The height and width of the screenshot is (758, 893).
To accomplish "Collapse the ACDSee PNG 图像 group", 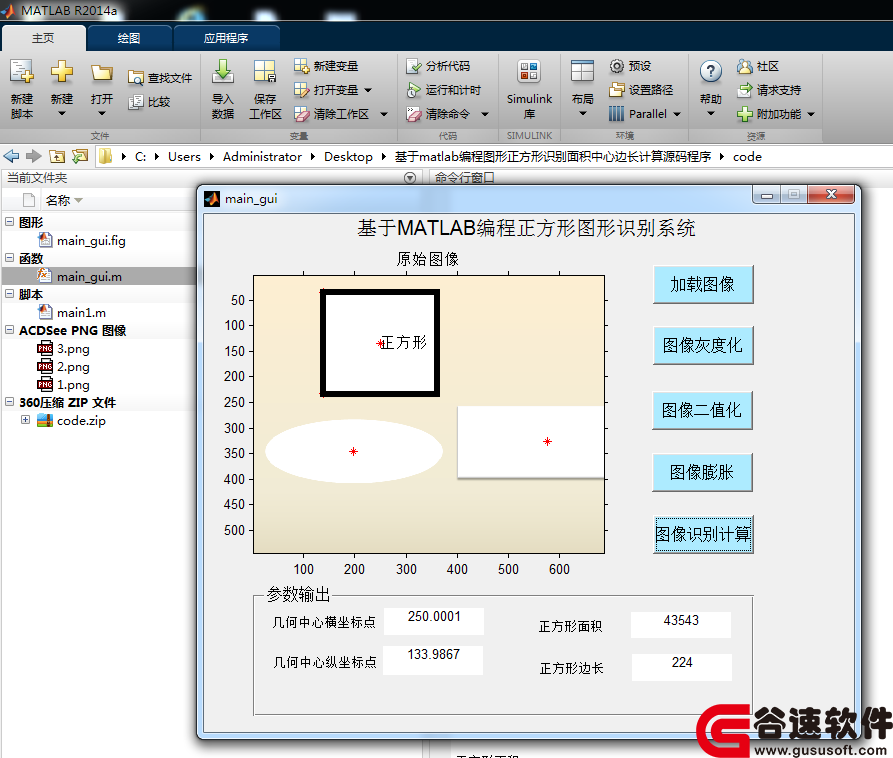I will (10, 329).
